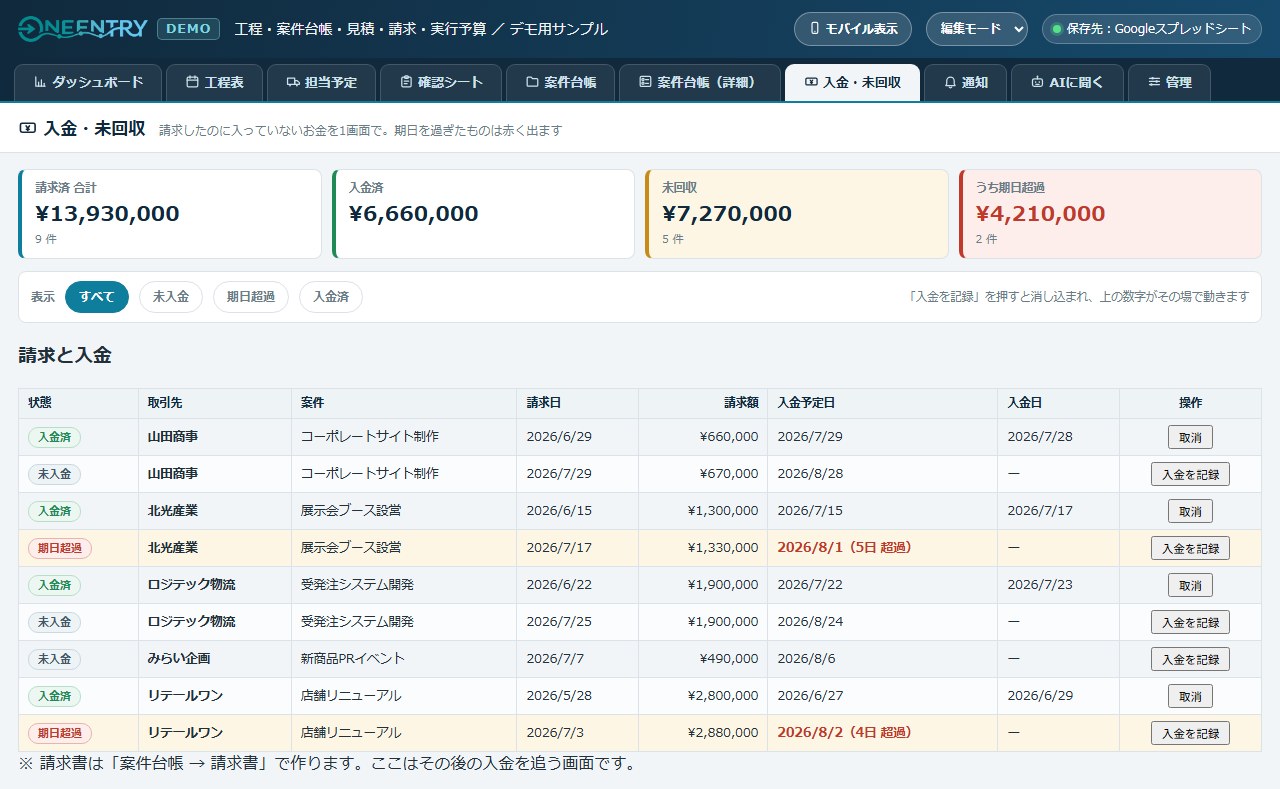Viewport: 1280px width, 789px height.
Task: Record payment for ロジテック物流 2026/7/25 invoice
Action: pos(1190,622)
